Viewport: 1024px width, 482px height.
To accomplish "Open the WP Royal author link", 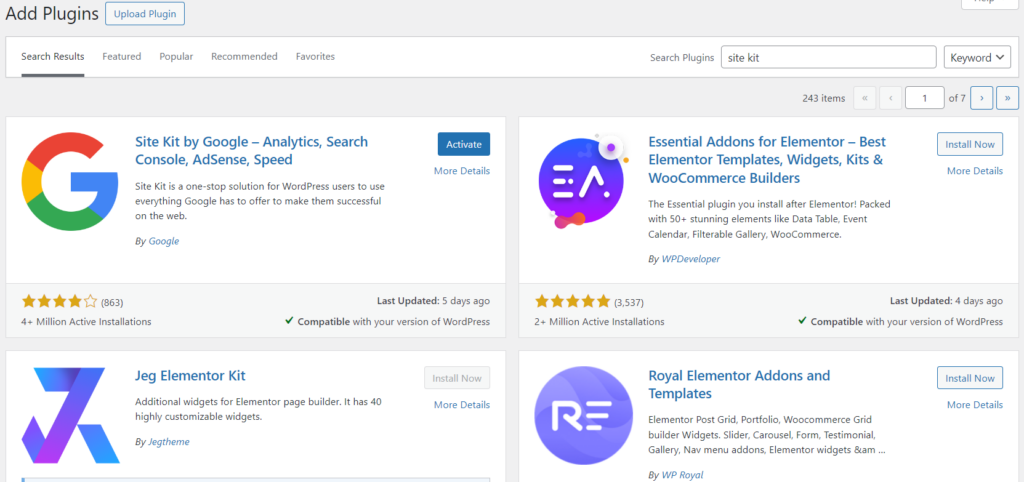I will point(682,475).
